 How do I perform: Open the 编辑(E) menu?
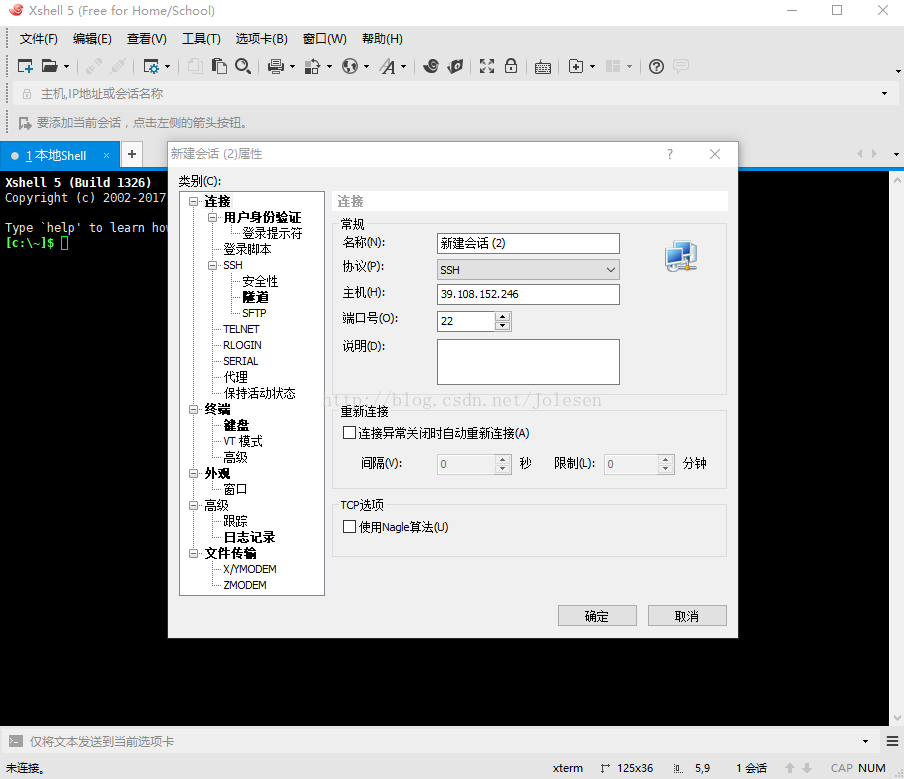point(92,39)
